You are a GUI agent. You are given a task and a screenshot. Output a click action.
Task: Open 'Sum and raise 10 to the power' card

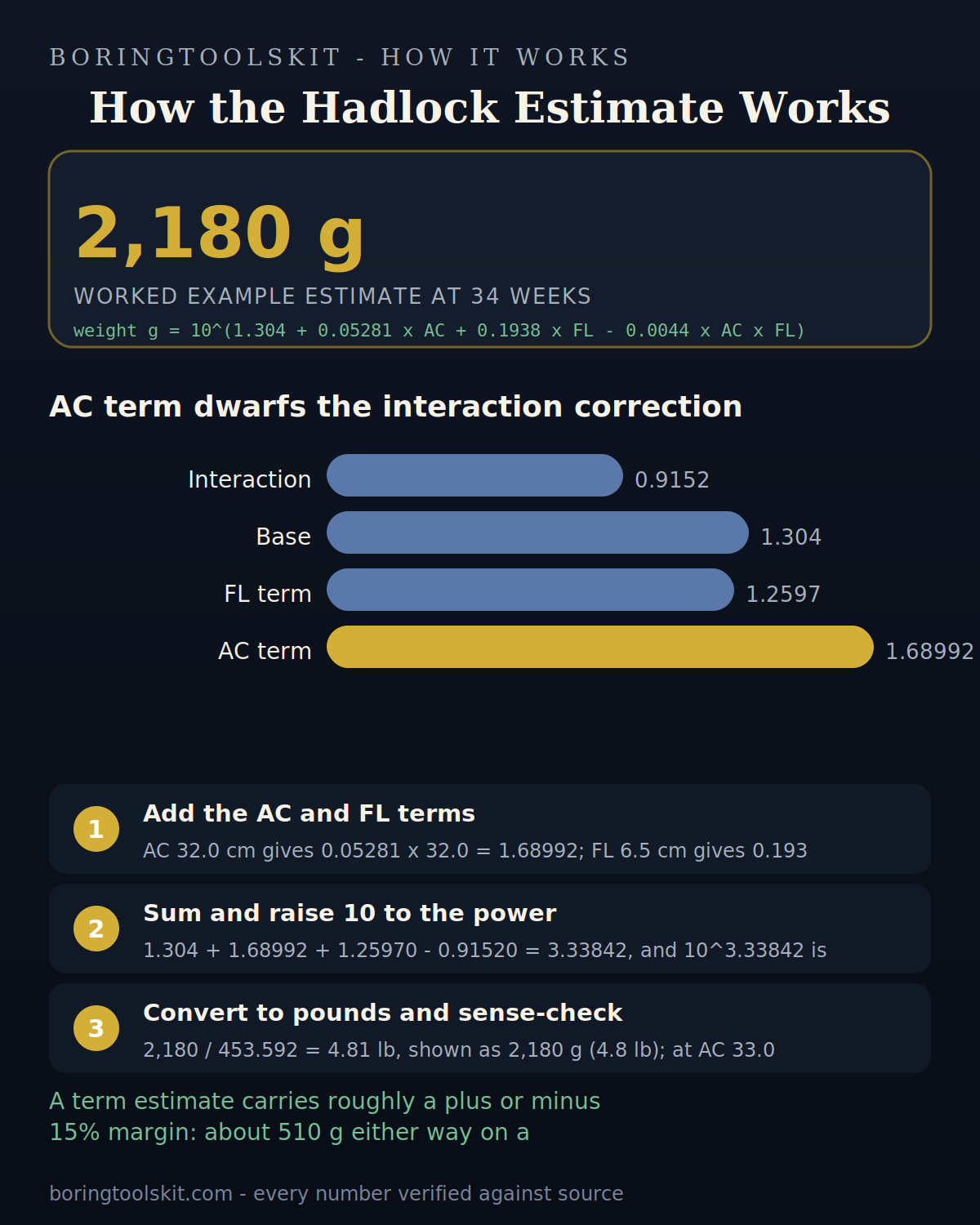tap(490, 929)
